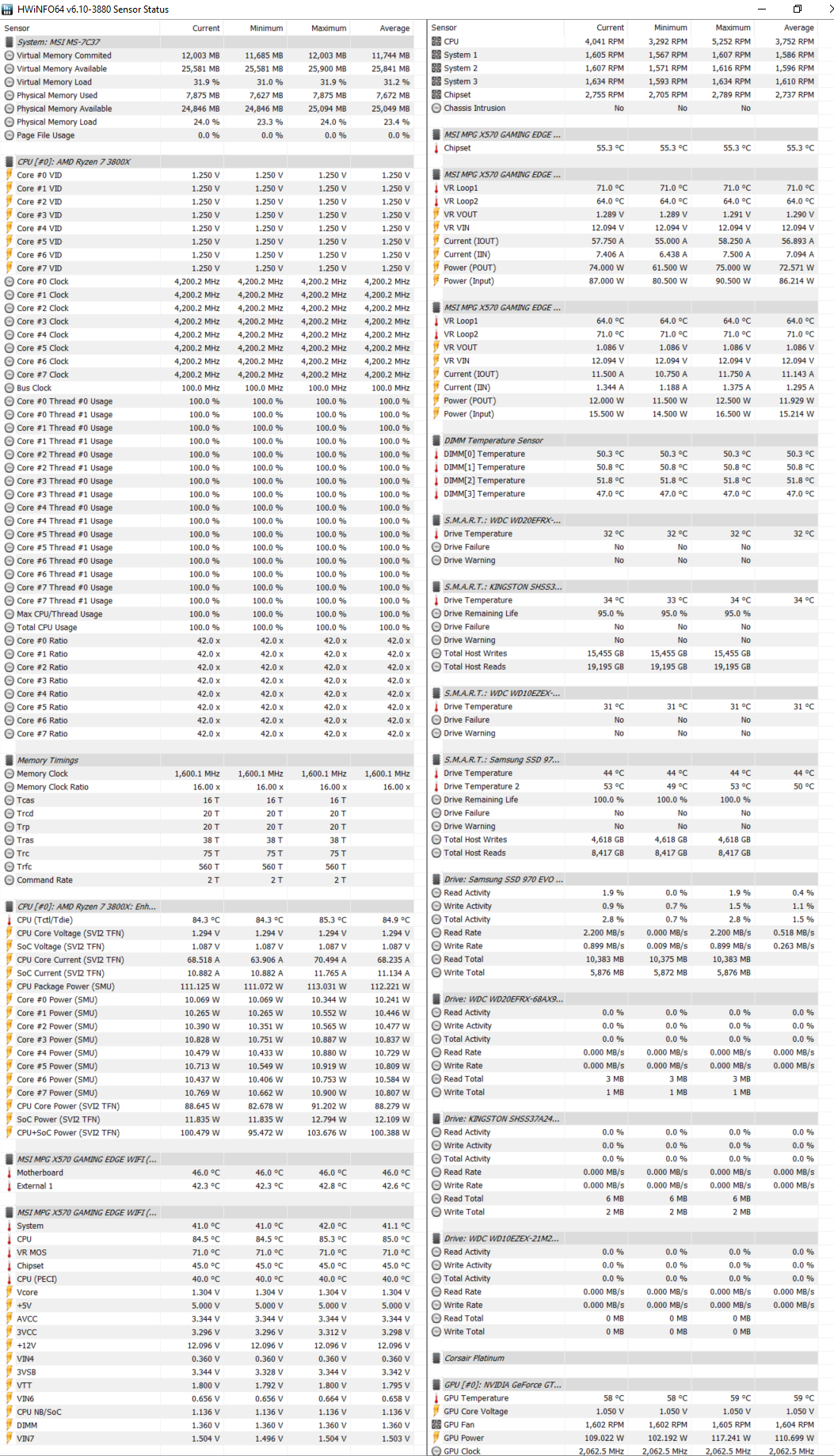834x1456 pixels.
Task: Select the Drive: WDC WD10EZEX-21M2 group header
Action: pyautogui.click(x=623, y=1238)
